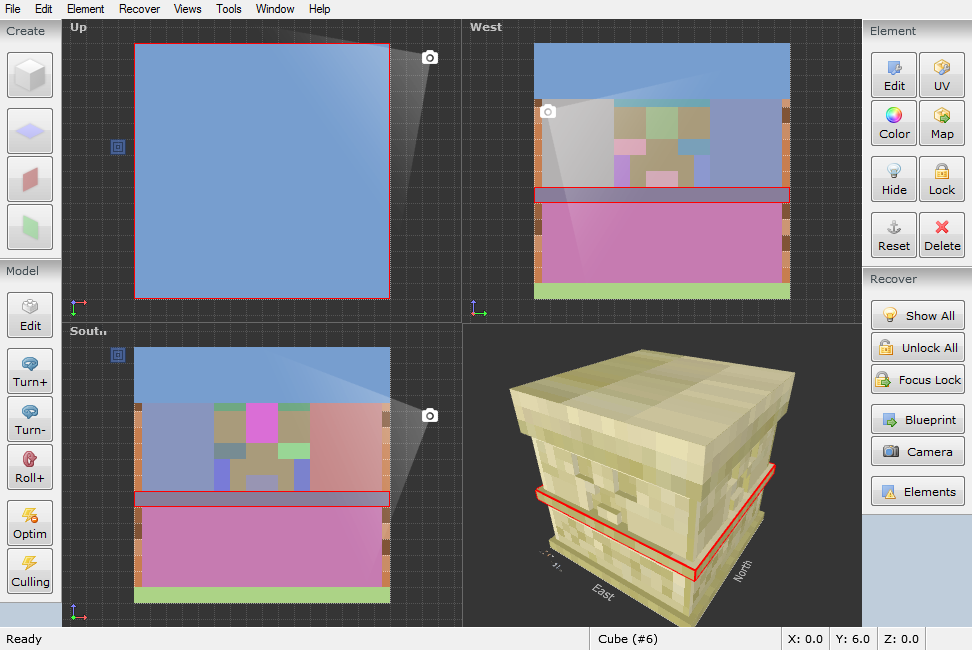Open the File menu
The width and height of the screenshot is (972, 650).
click(12, 9)
